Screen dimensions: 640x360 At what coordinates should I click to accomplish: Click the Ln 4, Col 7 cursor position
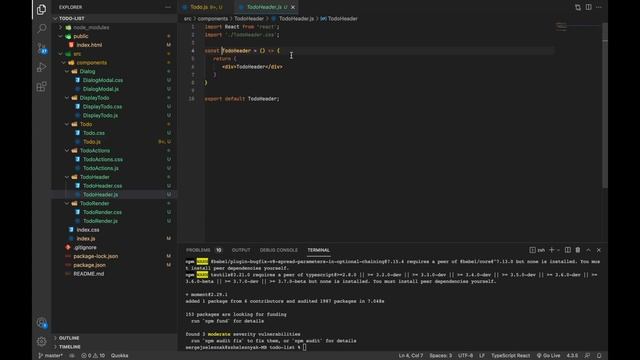coord(411,356)
